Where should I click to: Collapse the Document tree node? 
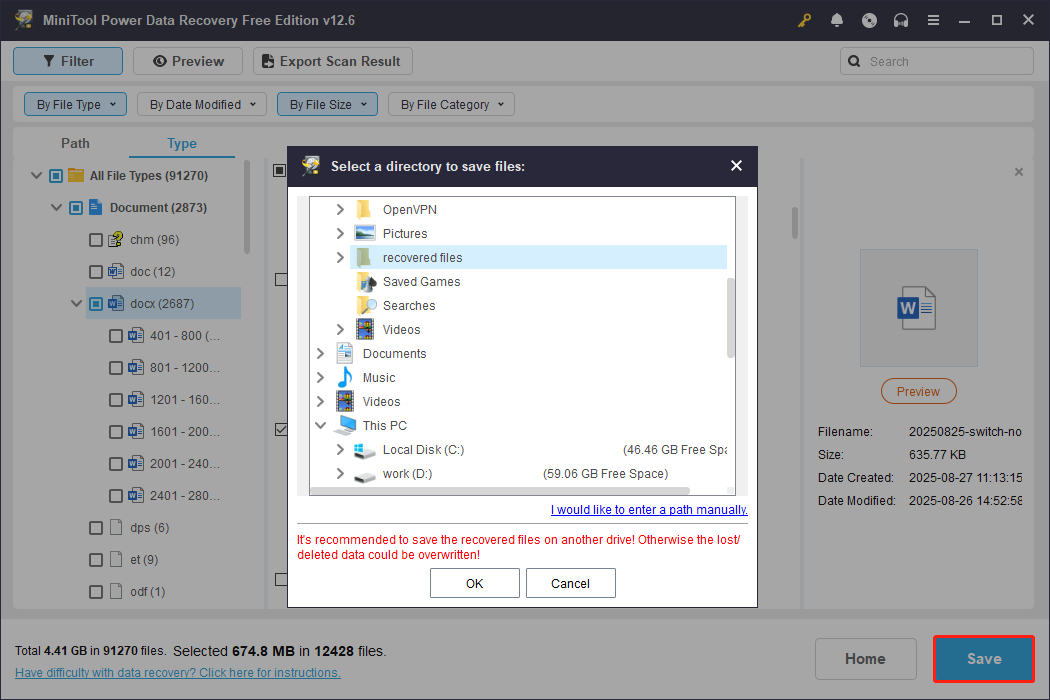click(x=57, y=207)
